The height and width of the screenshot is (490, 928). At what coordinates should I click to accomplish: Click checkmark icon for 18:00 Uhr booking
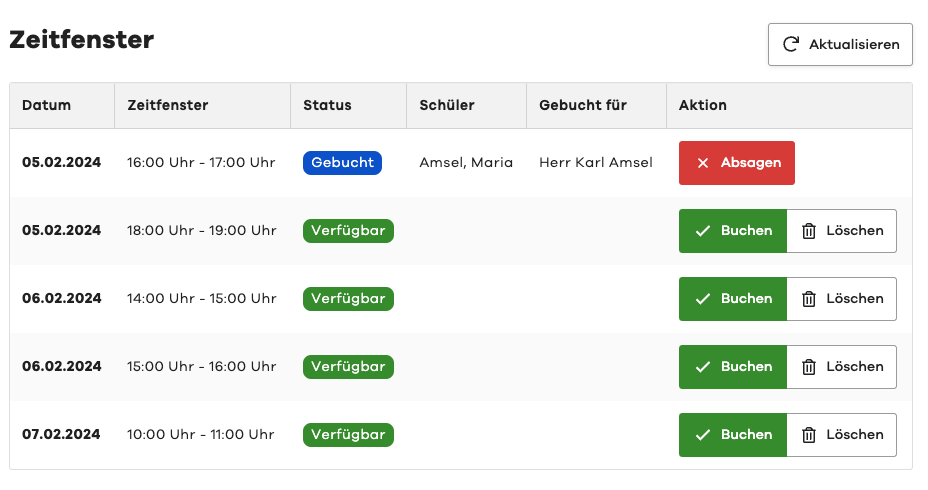click(x=703, y=231)
